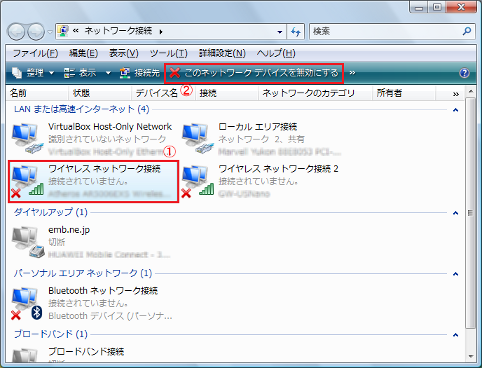Click the vertical scrollbar down arrow
The height and width of the screenshot is (368, 482).
tap(470, 357)
